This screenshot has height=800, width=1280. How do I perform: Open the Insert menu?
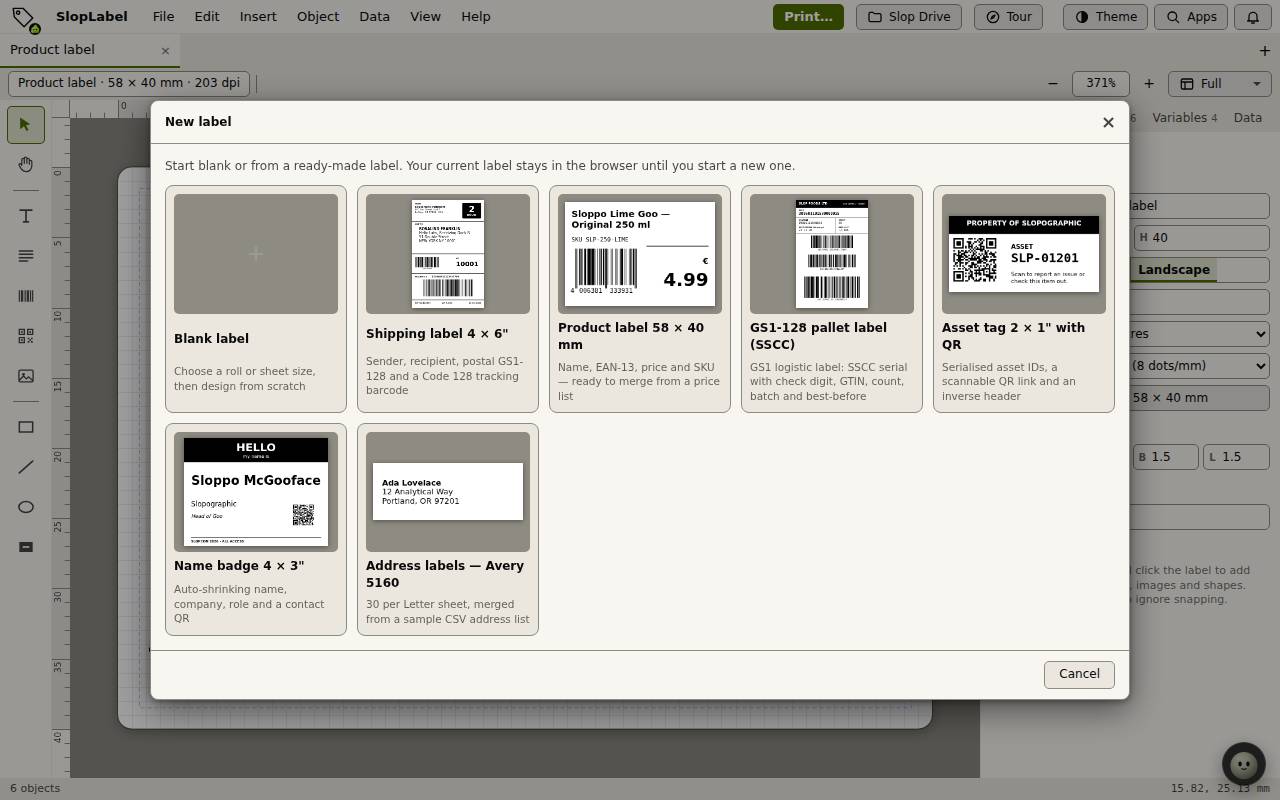258,17
